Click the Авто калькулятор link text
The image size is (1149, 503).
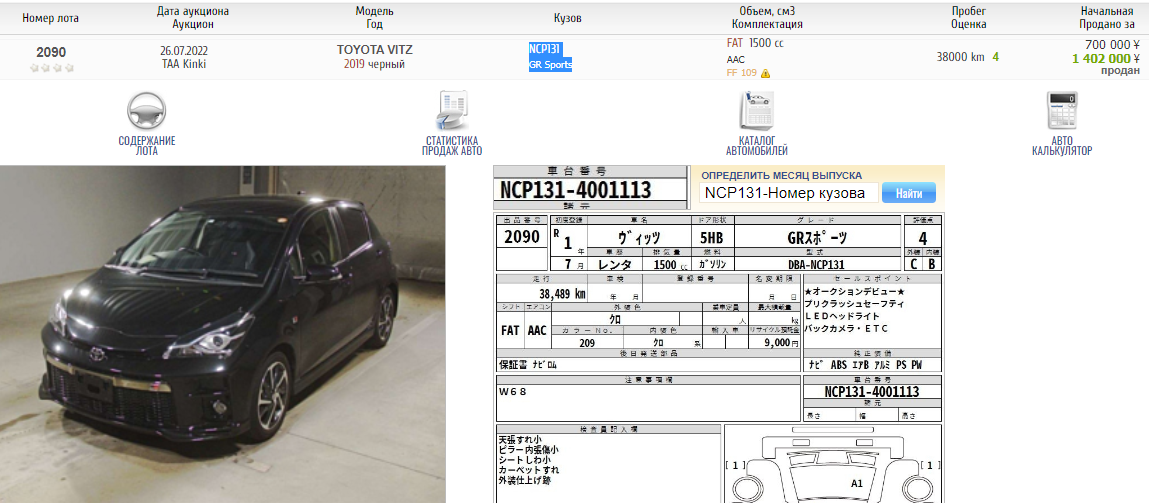[1062, 146]
